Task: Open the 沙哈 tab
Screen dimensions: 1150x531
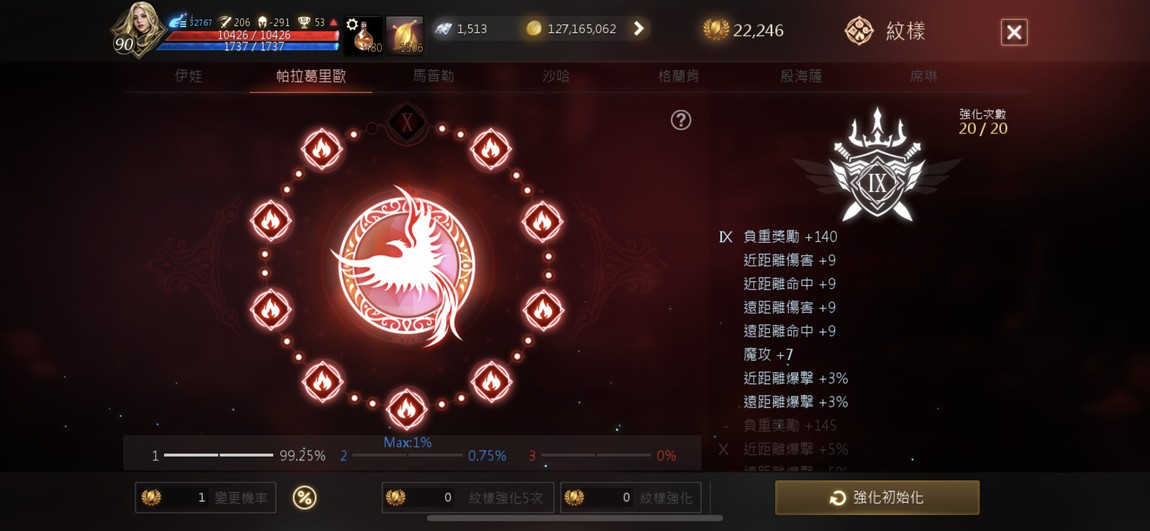Action: coord(556,76)
